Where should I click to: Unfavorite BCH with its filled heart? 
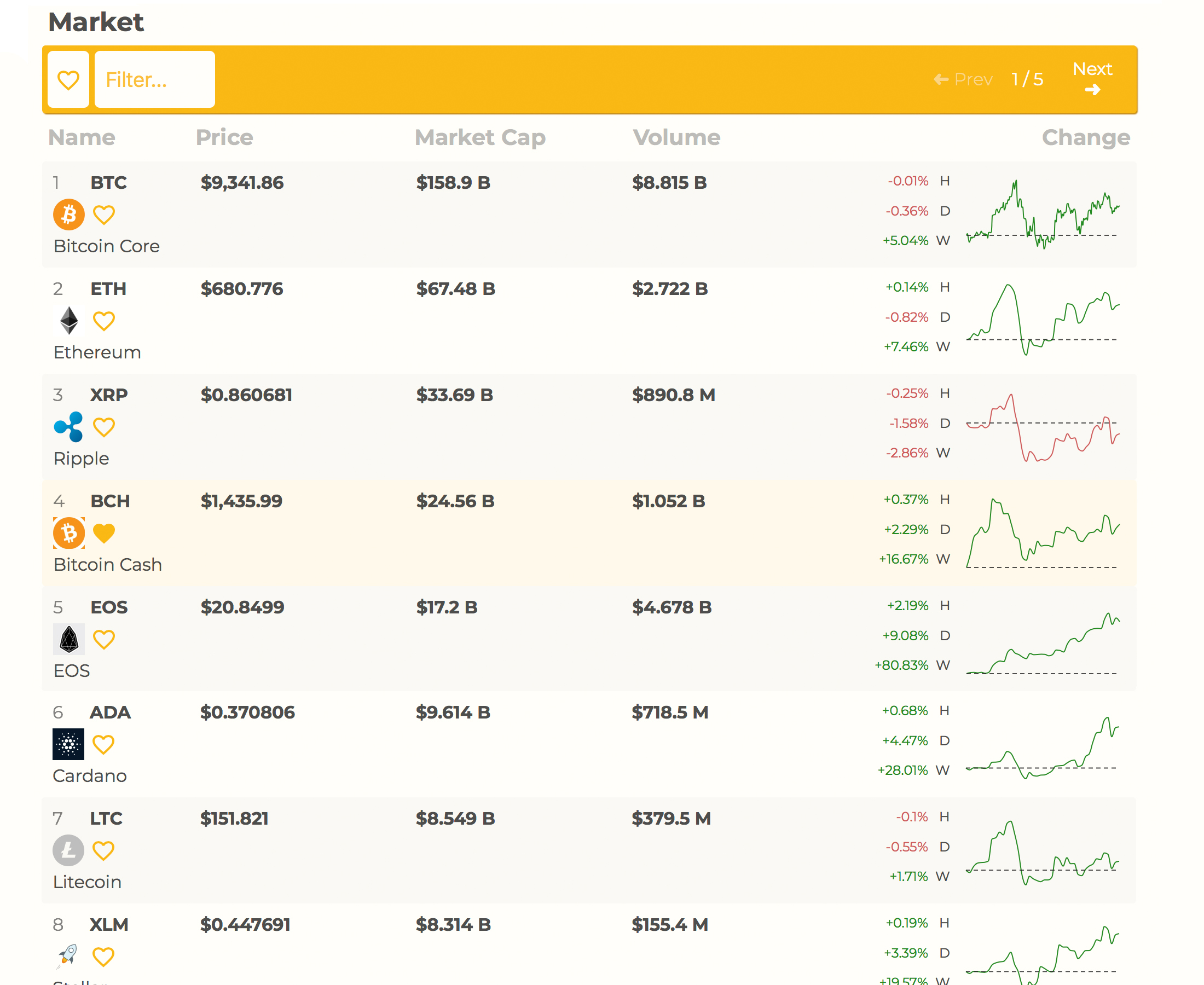pyautogui.click(x=104, y=534)
